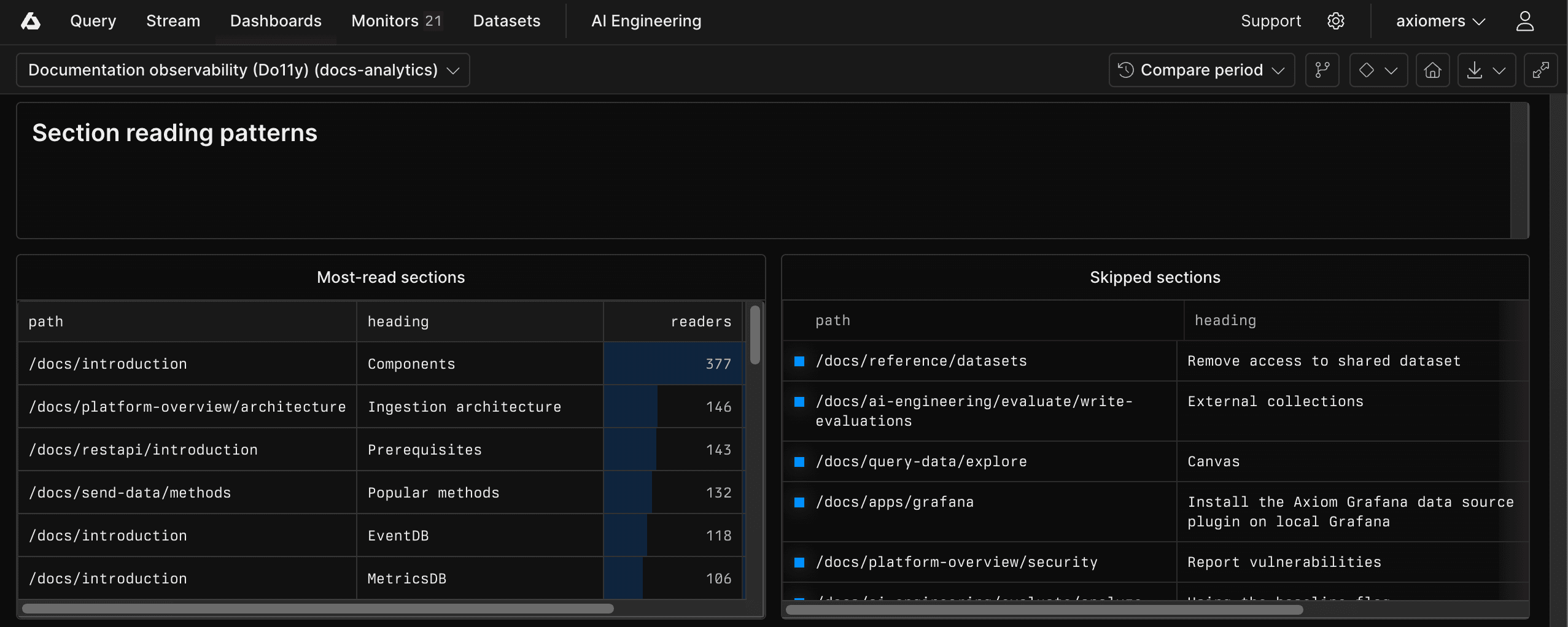Click the blue swatch for /docs/apps/grafana
This screenshot has height=627, width=1568.
coord(799,502)
